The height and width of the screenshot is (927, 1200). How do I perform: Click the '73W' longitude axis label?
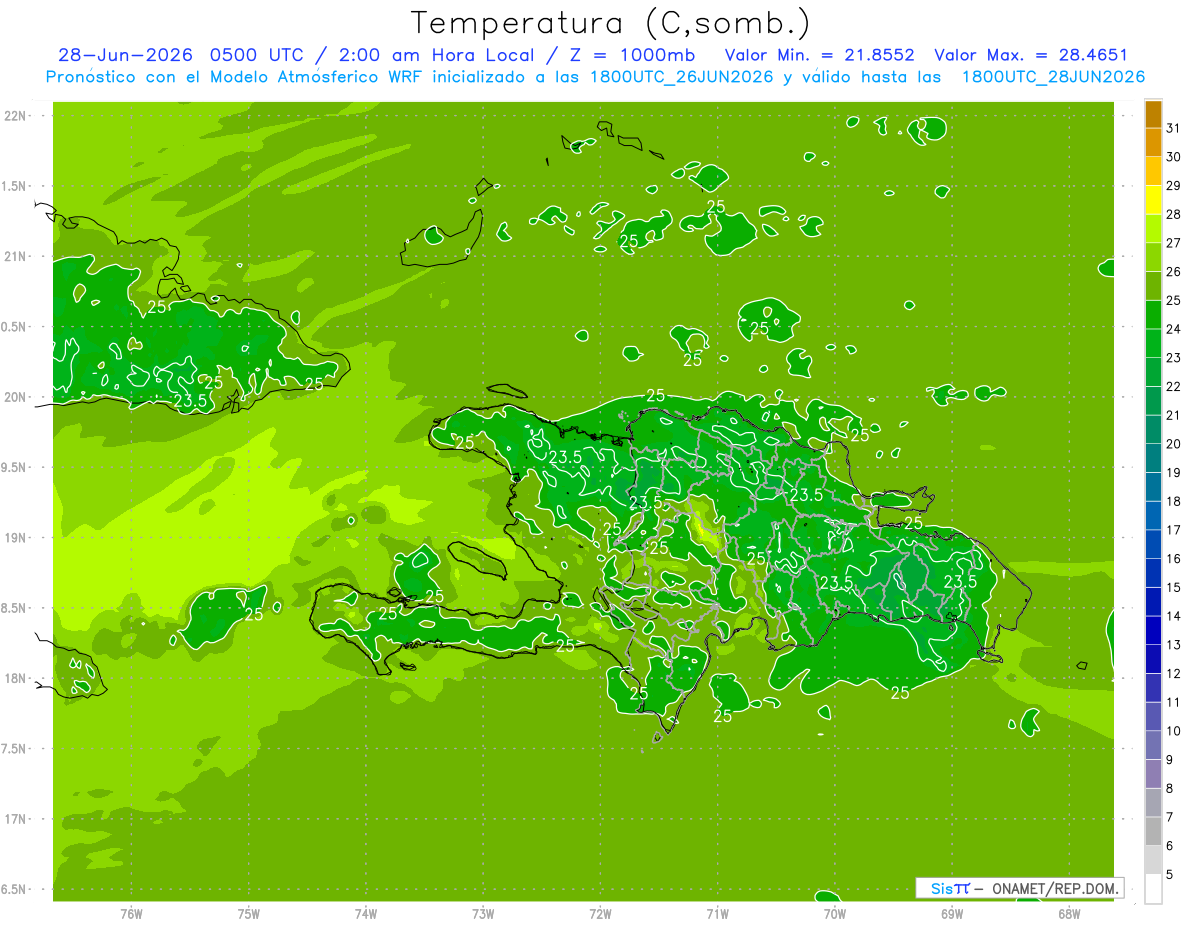point(483,913)
